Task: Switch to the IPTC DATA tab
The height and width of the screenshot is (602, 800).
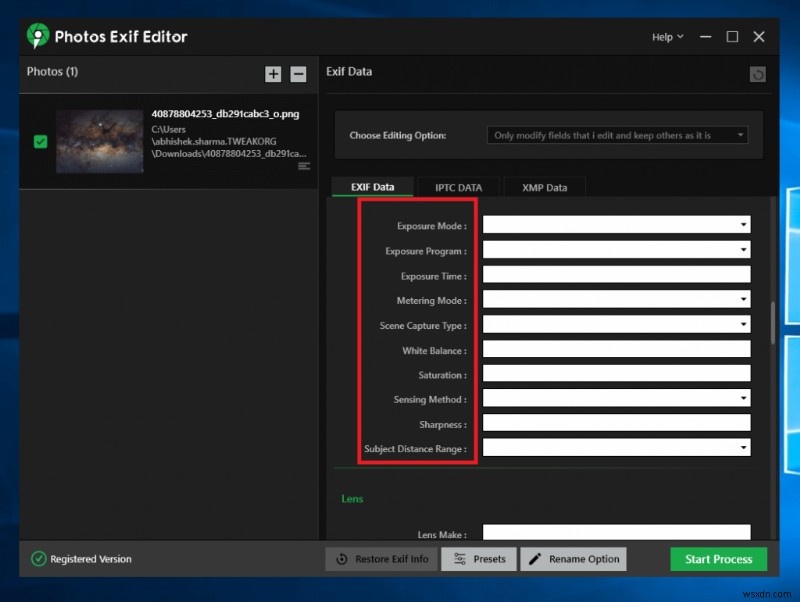Action: click(458, 187)
